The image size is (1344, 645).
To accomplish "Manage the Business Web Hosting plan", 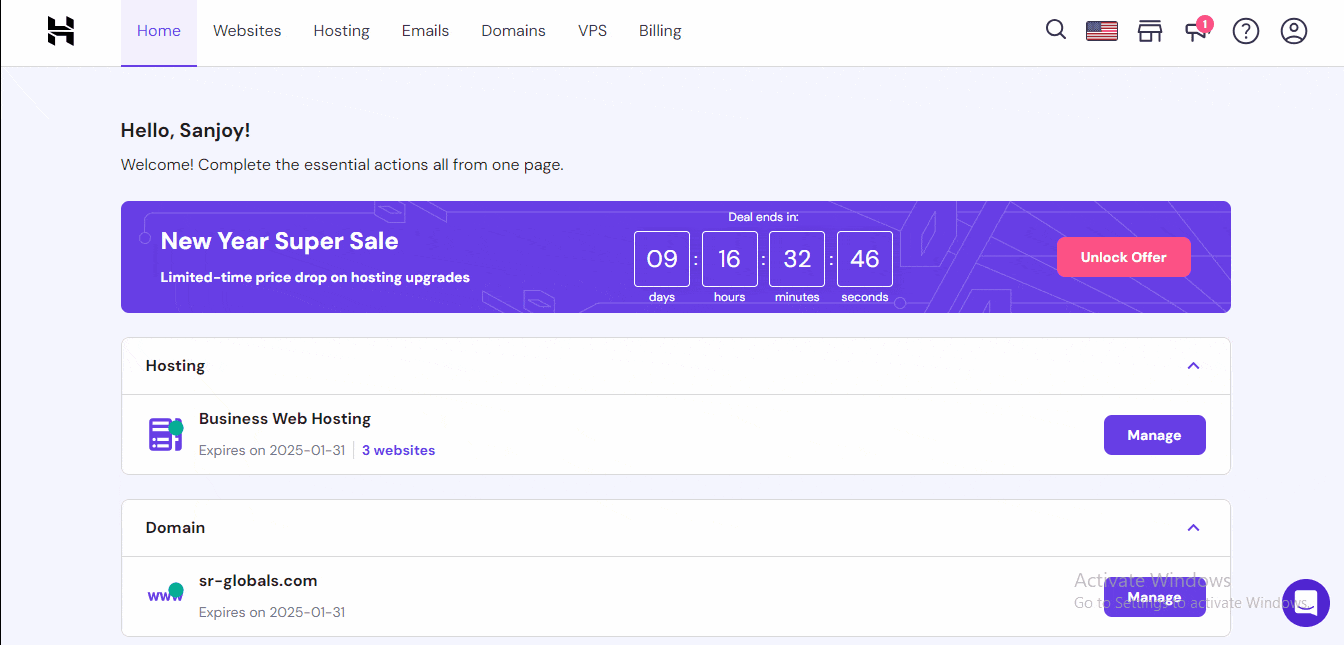I will click(x=1155, y=434).
